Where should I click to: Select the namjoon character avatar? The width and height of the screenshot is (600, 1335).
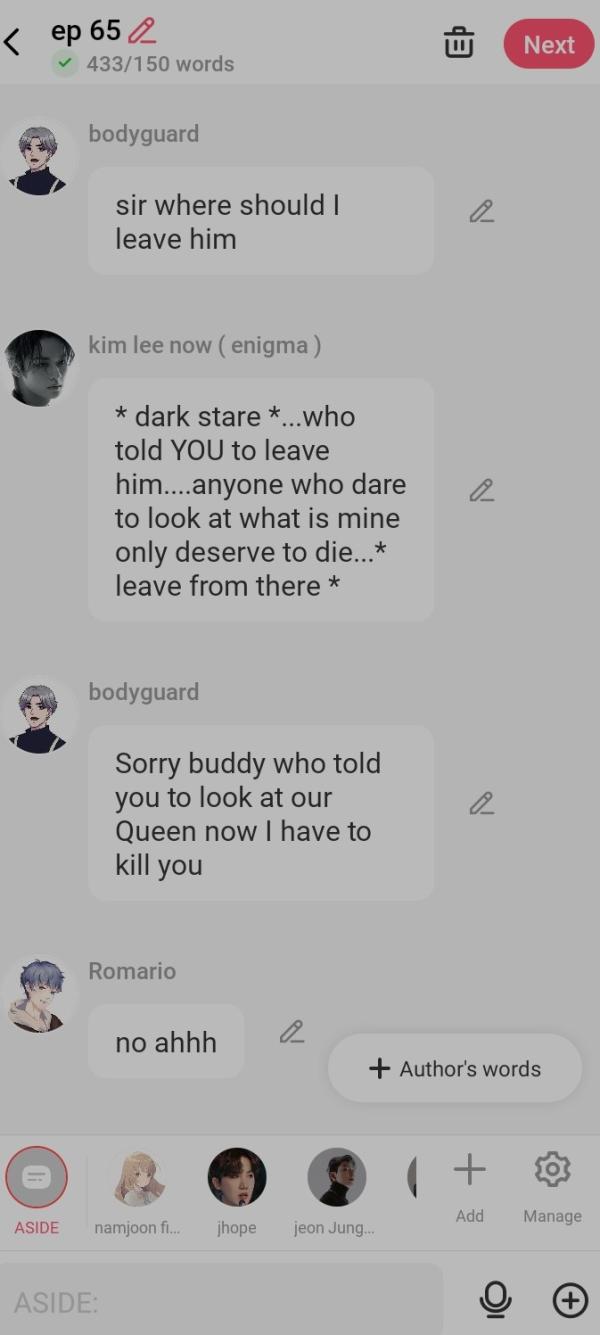click(137, 1190)
